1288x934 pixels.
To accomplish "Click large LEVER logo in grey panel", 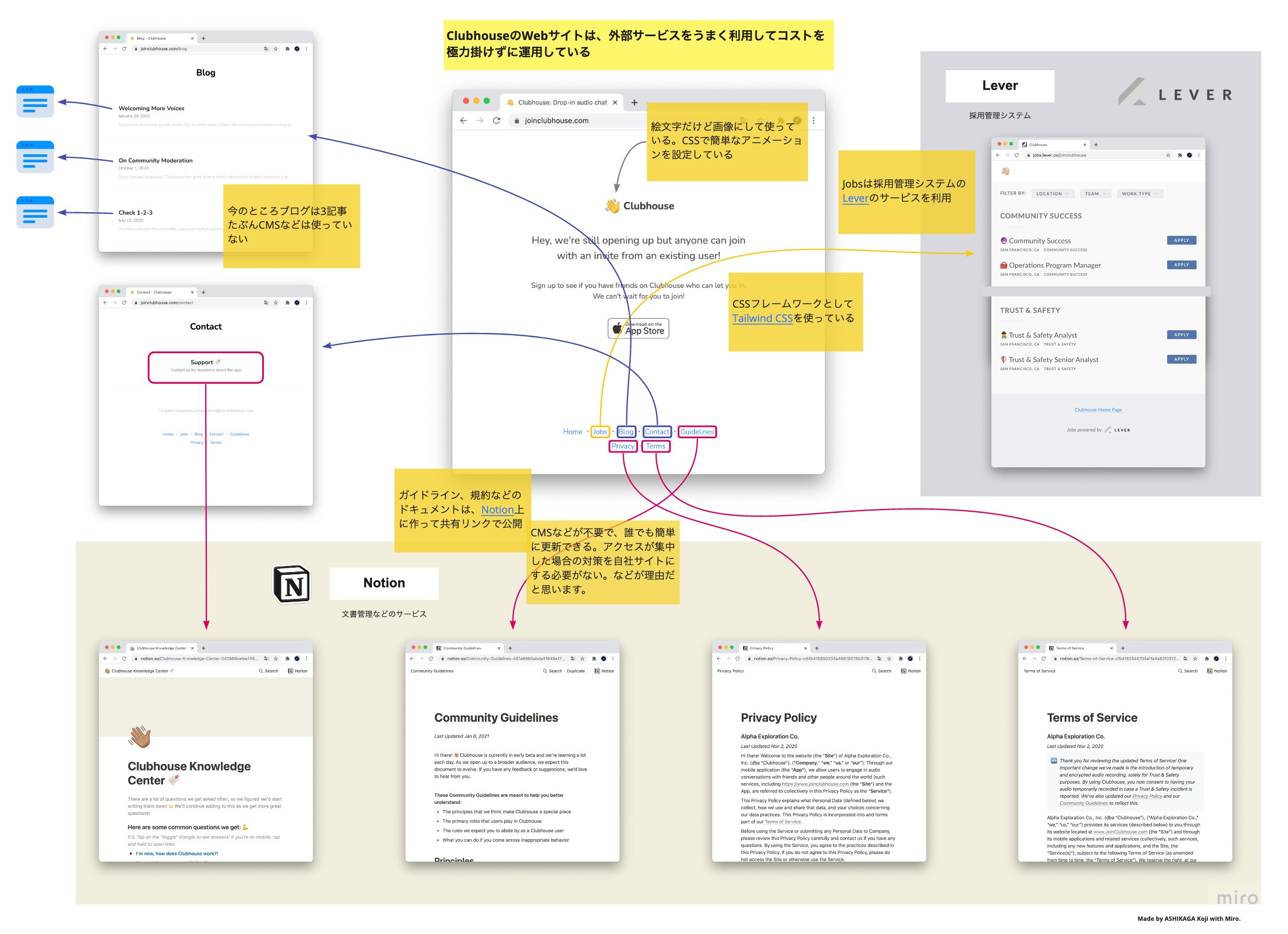I will point(1176,93).
